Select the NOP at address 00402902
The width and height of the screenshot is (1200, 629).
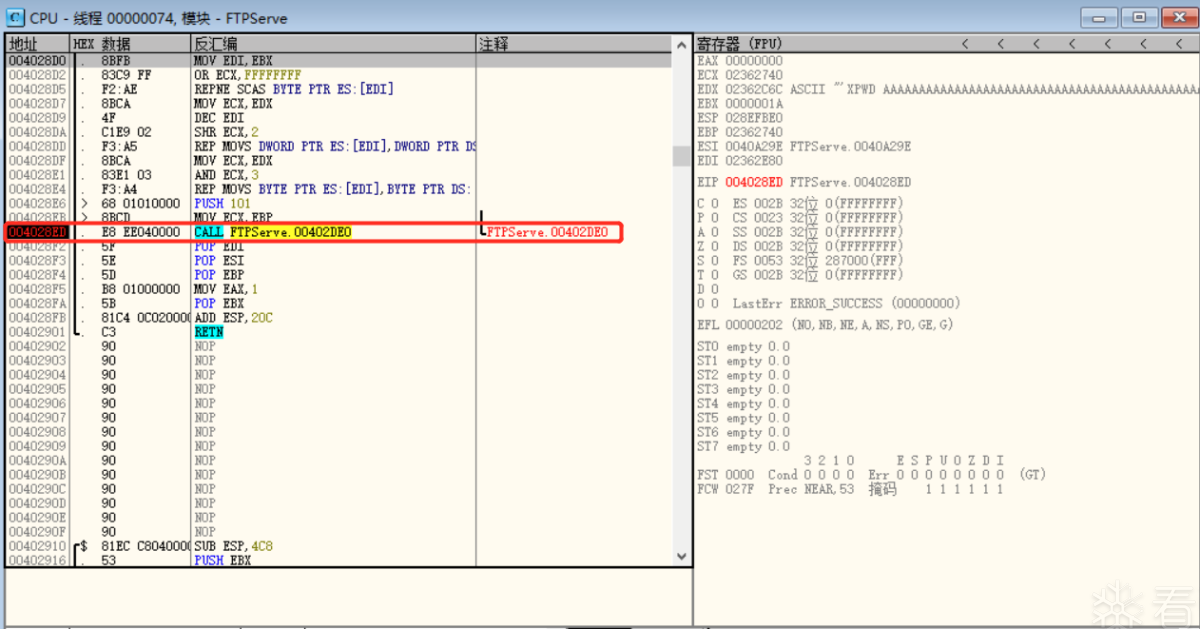click(205, 346)
